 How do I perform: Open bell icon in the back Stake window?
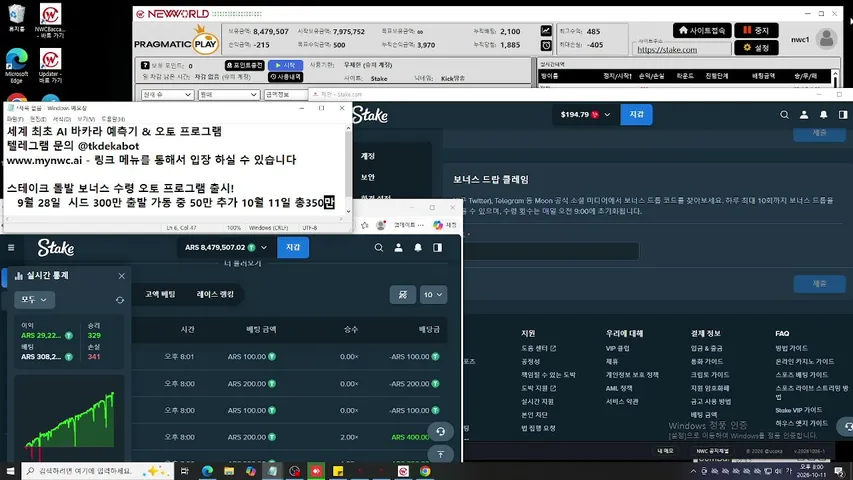[x=824, y=115]
